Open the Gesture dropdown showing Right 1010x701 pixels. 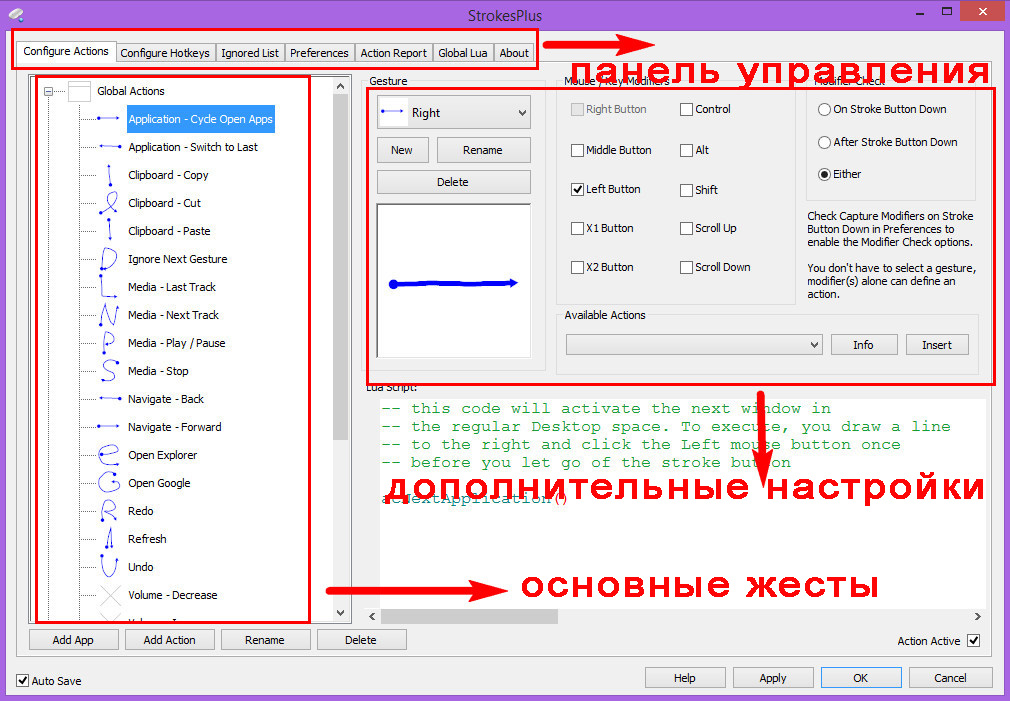(453, 113)
